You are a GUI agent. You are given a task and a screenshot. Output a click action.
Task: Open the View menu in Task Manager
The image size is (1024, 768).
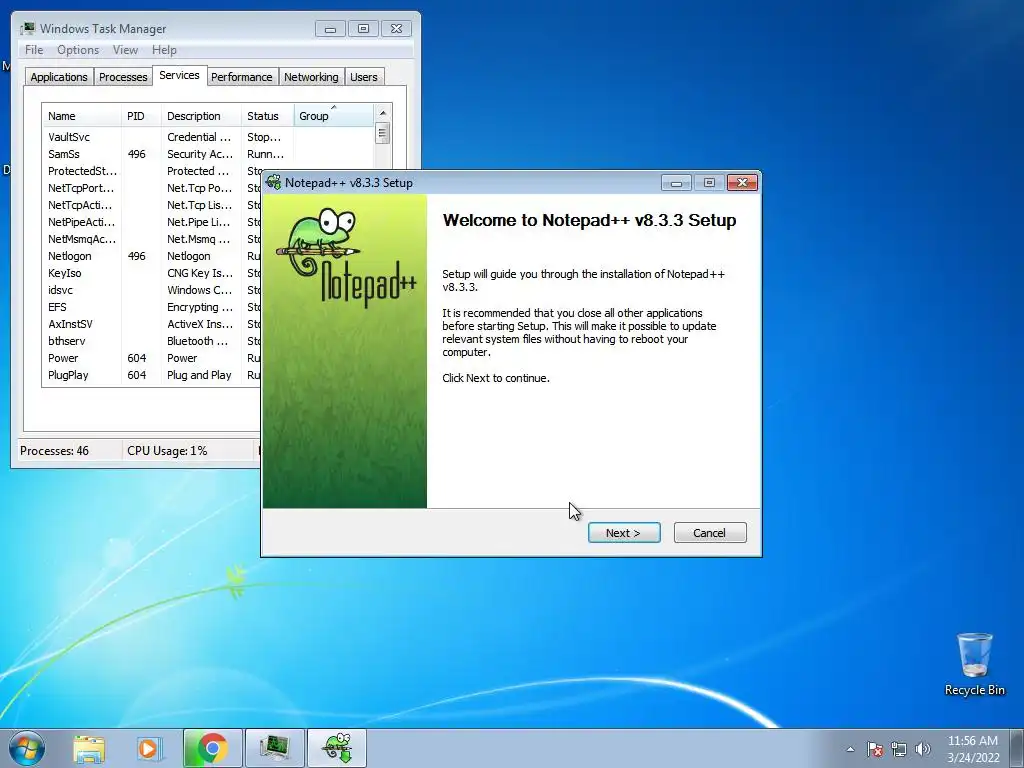(x=125, y=50)
